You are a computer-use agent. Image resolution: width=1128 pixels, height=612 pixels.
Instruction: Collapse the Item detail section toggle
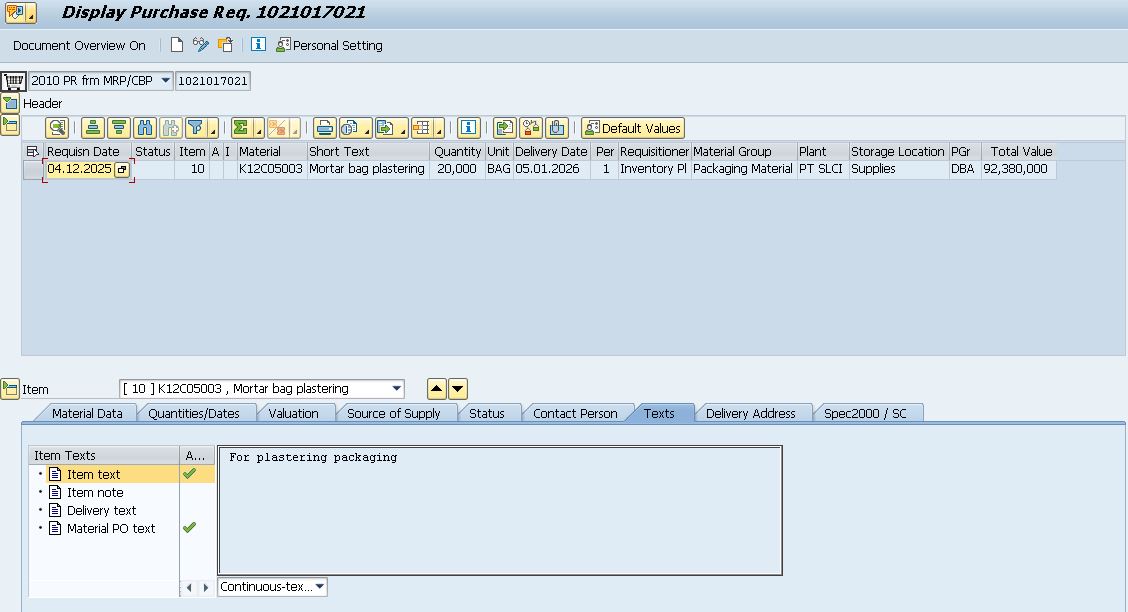click(10, 389)
